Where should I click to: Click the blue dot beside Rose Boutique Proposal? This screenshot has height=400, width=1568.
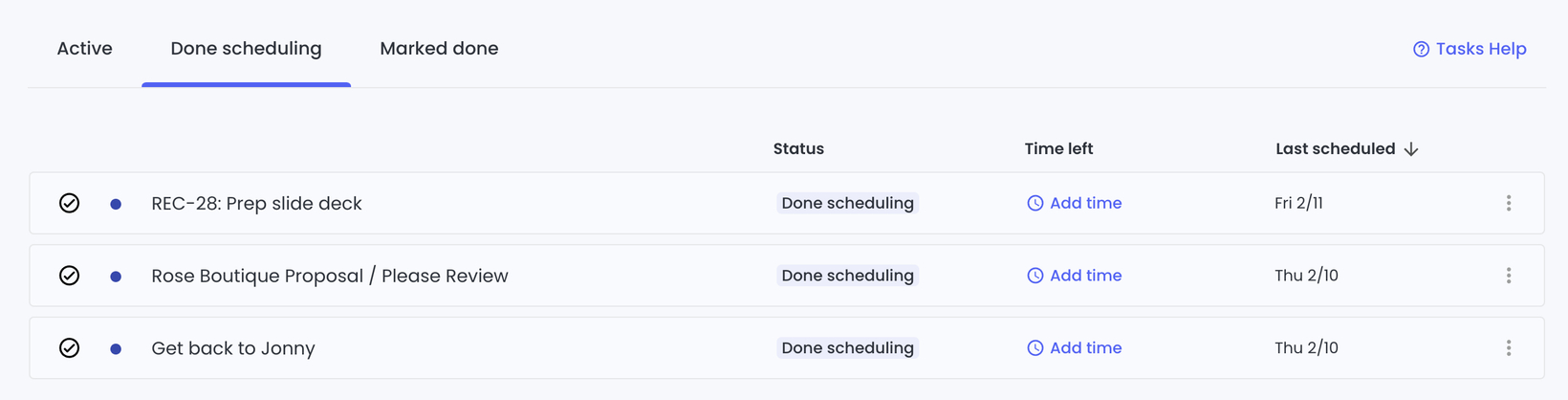click(116, 277)
